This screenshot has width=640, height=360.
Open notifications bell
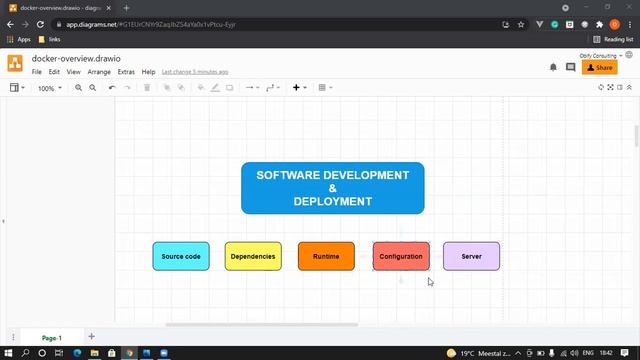[x=553, y=67]
